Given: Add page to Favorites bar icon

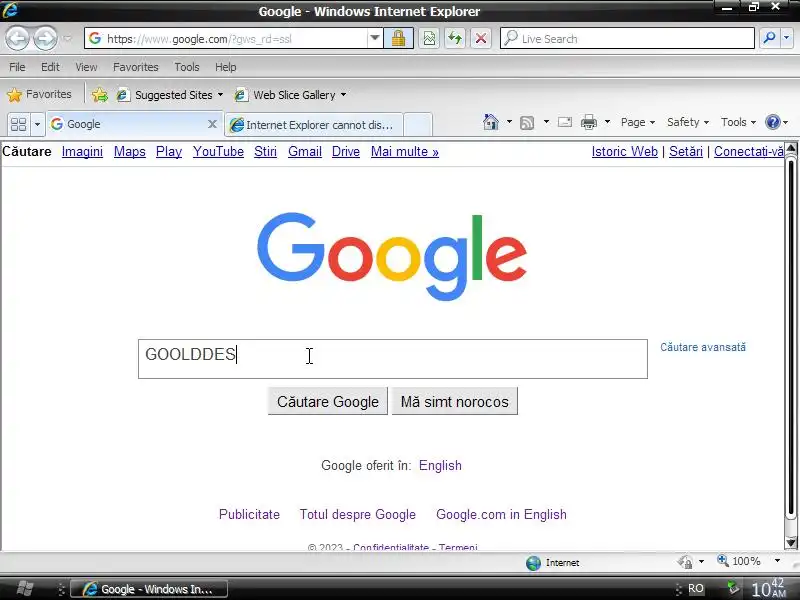Looking at the screenshot, I should coord(99,95).
